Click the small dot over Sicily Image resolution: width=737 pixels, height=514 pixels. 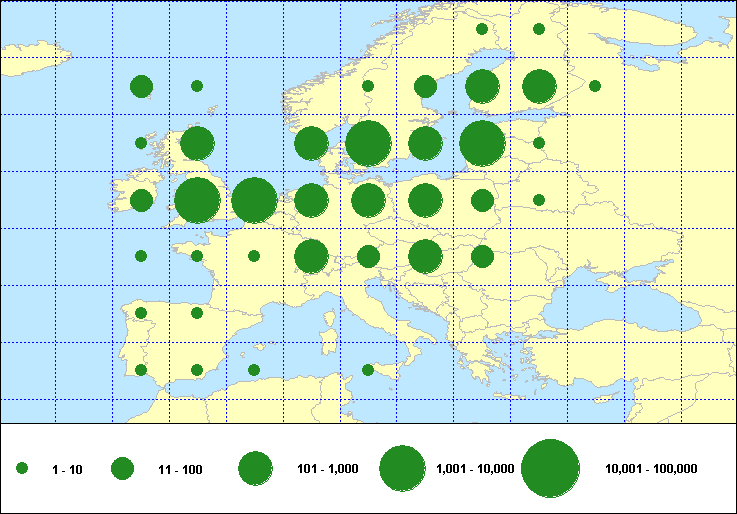pyautogui.click(x=367, y=370)
